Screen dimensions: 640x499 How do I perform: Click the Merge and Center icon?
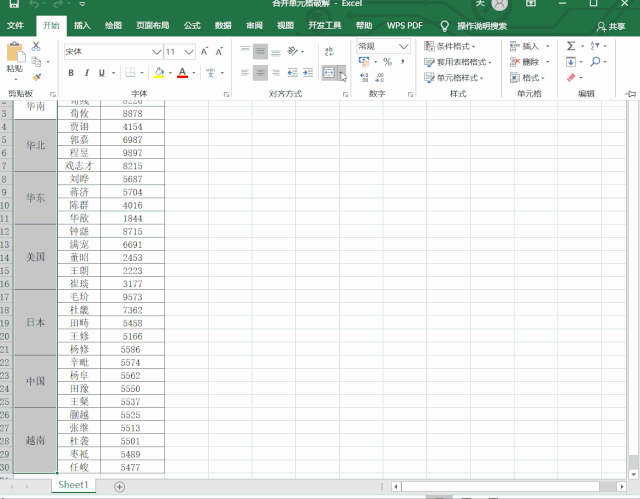point(329,73)
